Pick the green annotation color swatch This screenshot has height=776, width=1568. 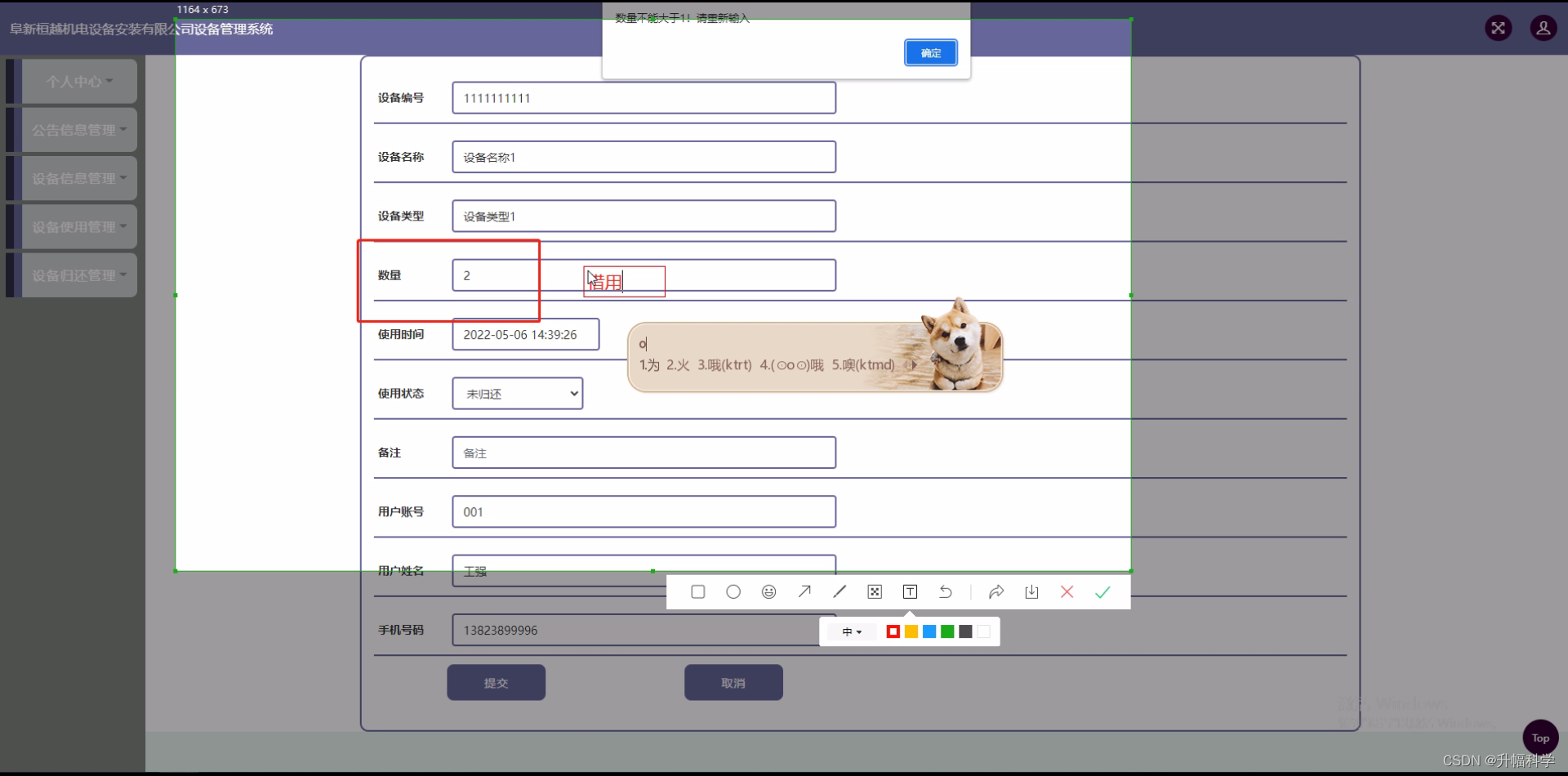coord(947,631)
